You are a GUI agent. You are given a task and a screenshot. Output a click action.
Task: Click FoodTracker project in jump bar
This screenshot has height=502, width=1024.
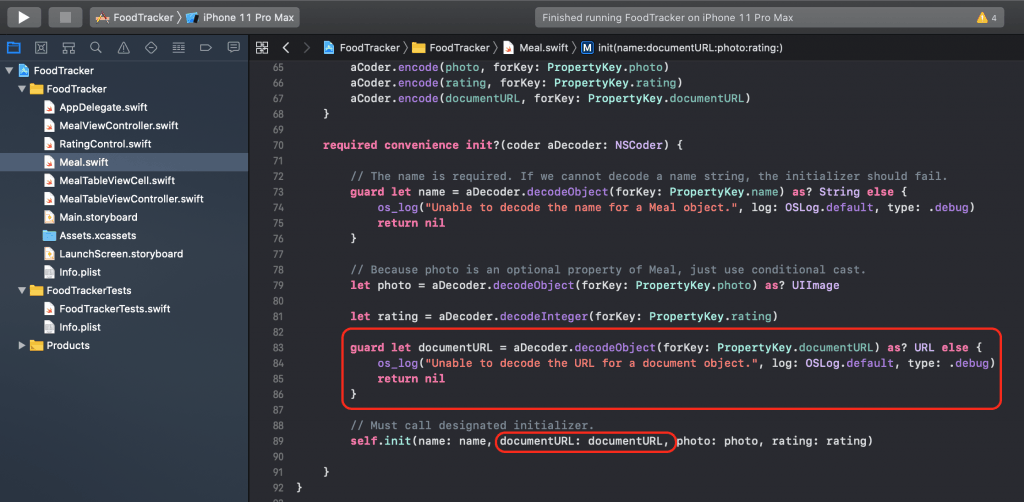click(361, 48)
